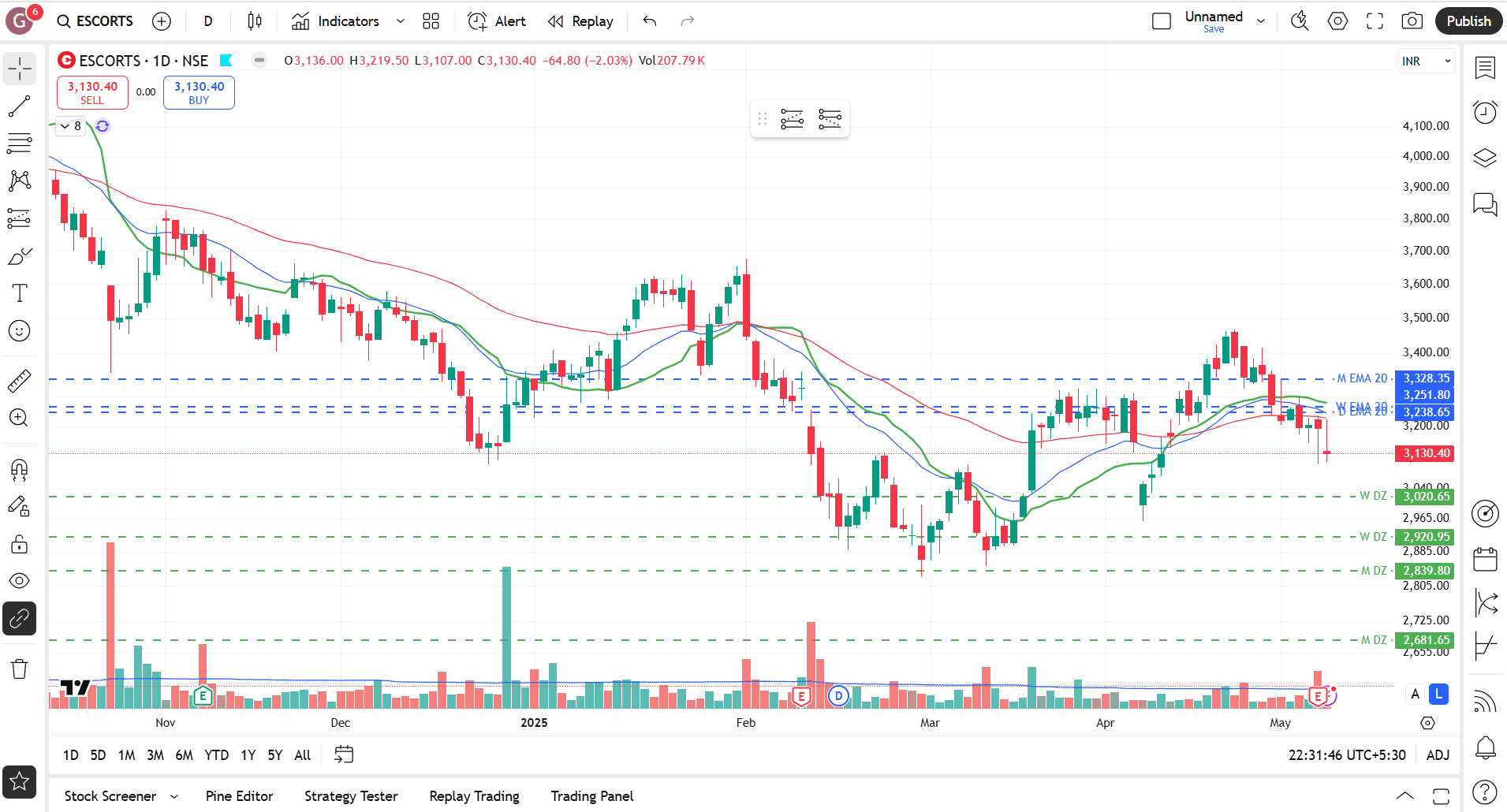Open the go to date calendar
This screenshot has width=1507, height=812.
tap(344, 755)
